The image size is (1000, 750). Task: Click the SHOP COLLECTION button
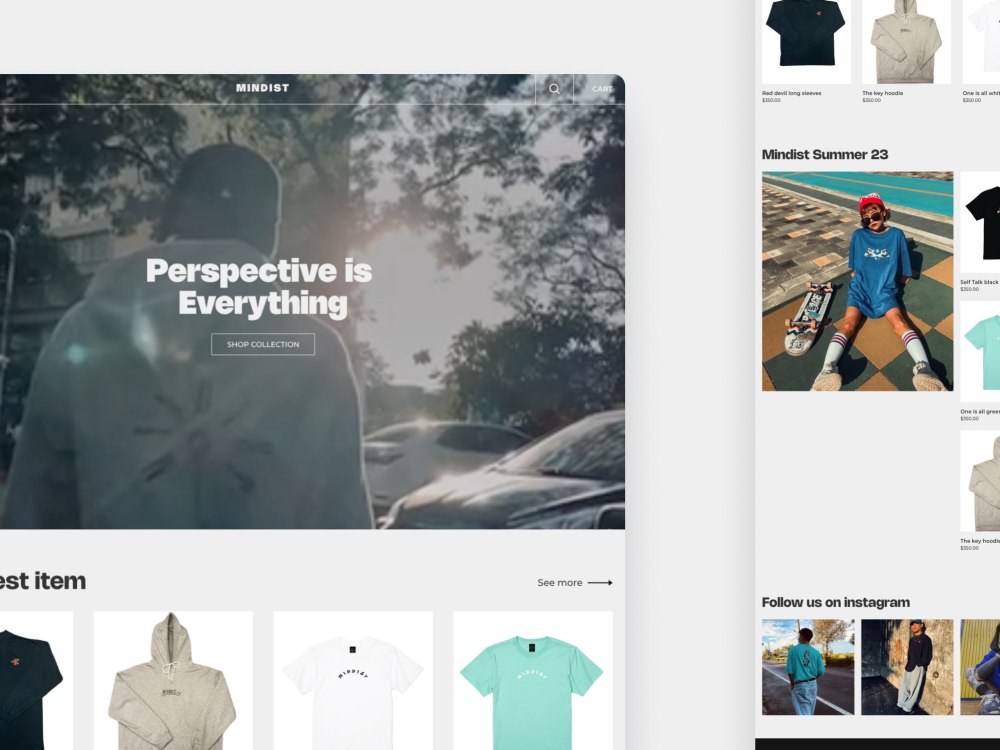point(263,344)
